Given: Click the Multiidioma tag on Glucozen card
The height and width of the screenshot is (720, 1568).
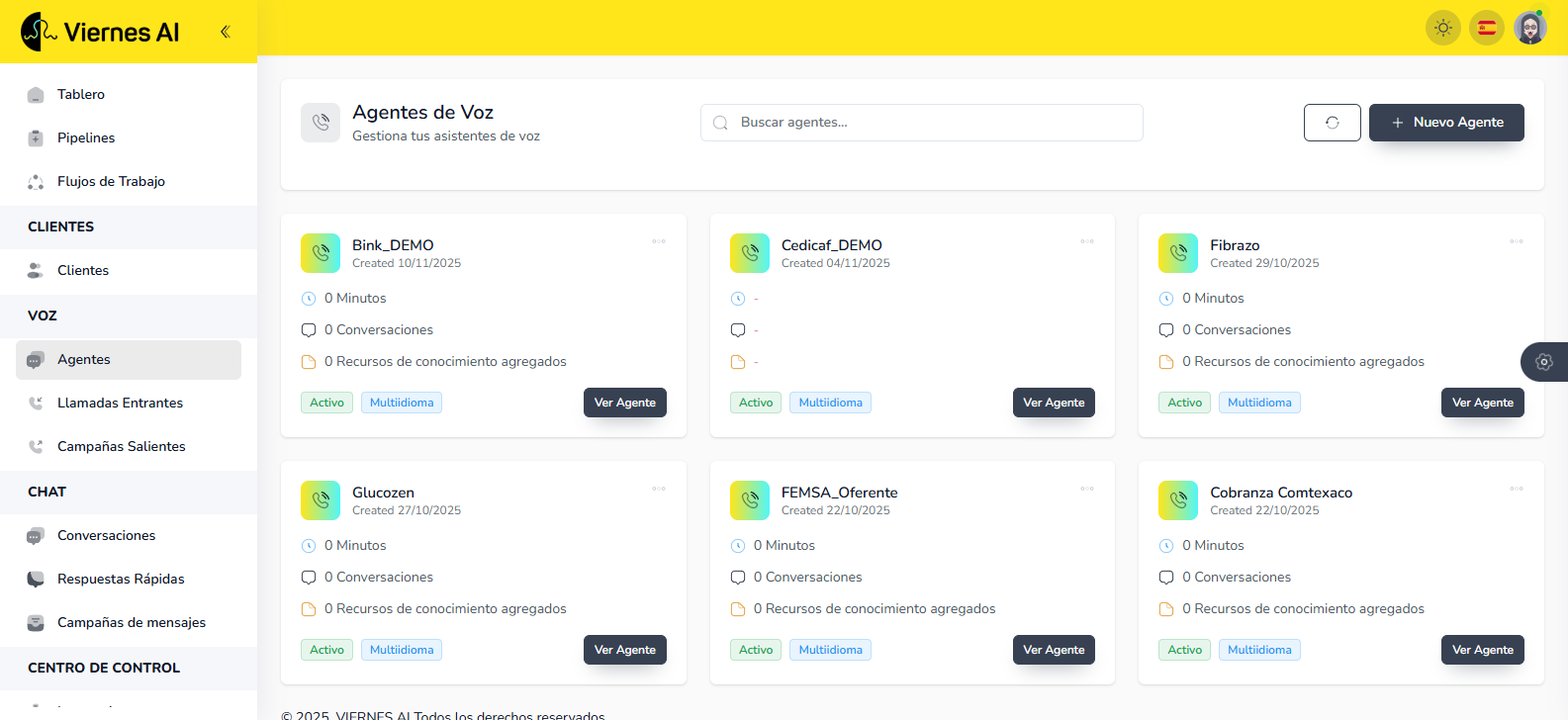Looking at the screenshot, I should coord(402,650).
